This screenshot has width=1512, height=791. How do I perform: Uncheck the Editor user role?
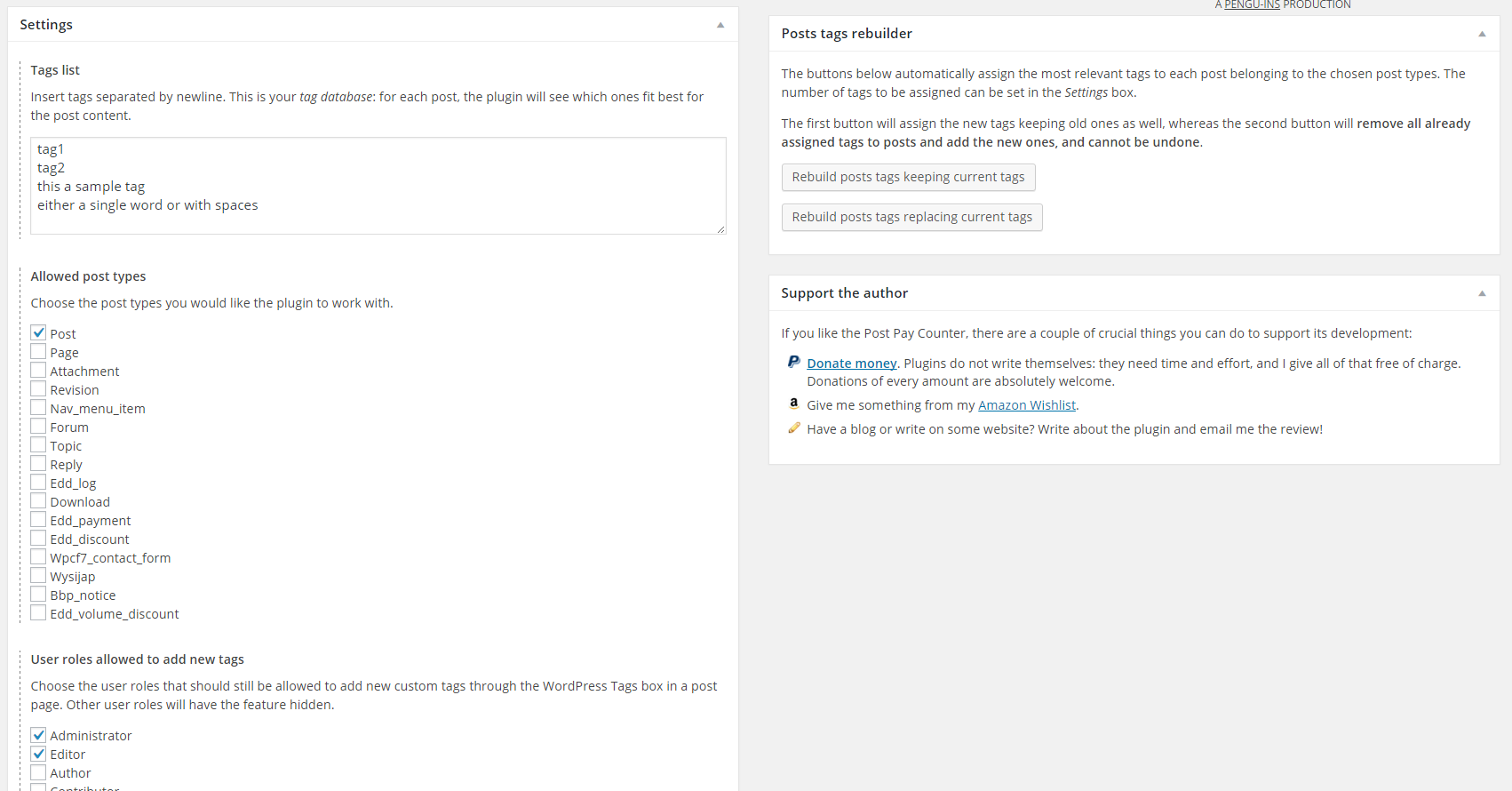click(x=38, y=754)
